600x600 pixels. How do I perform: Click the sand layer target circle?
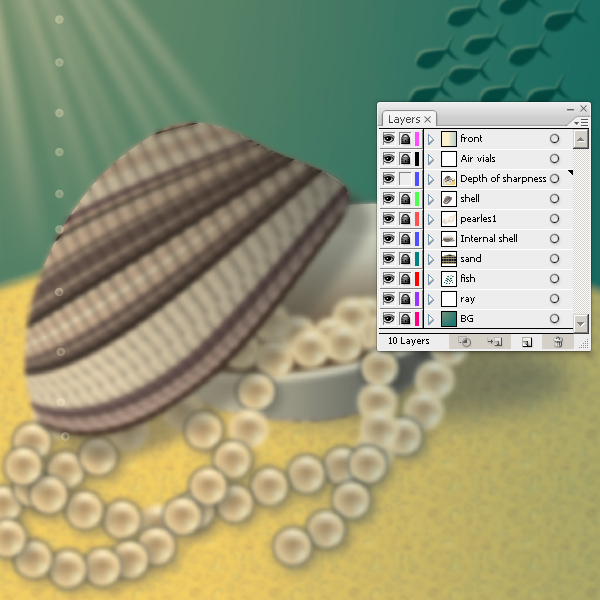[554, 259]
